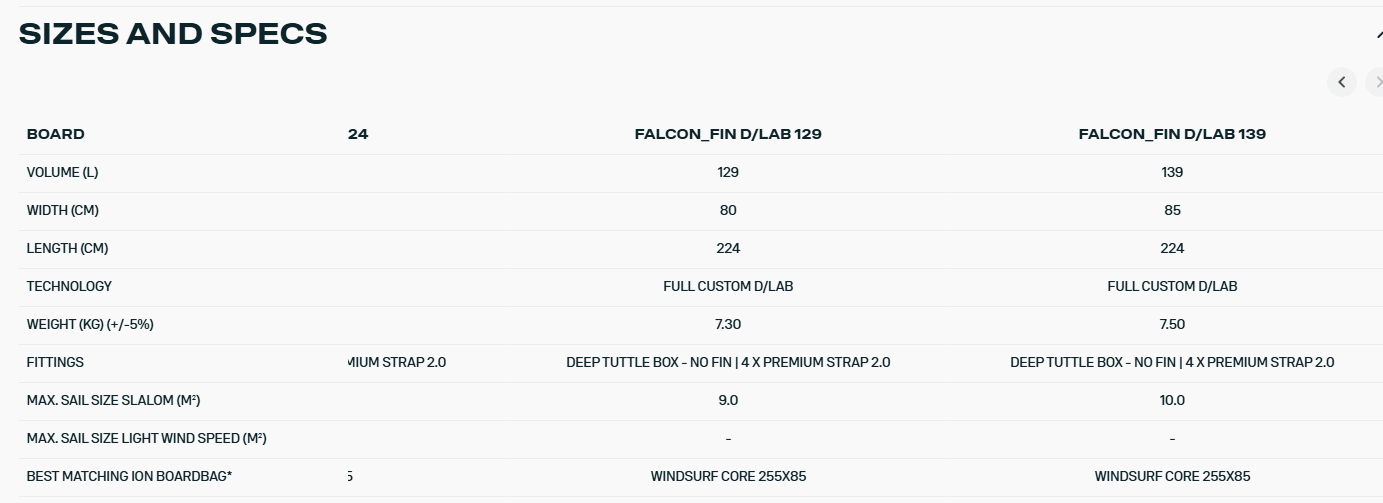Click the 10.0 max sail size cell
This screenshot has height=503, width=1383.
coord(1172,400)
